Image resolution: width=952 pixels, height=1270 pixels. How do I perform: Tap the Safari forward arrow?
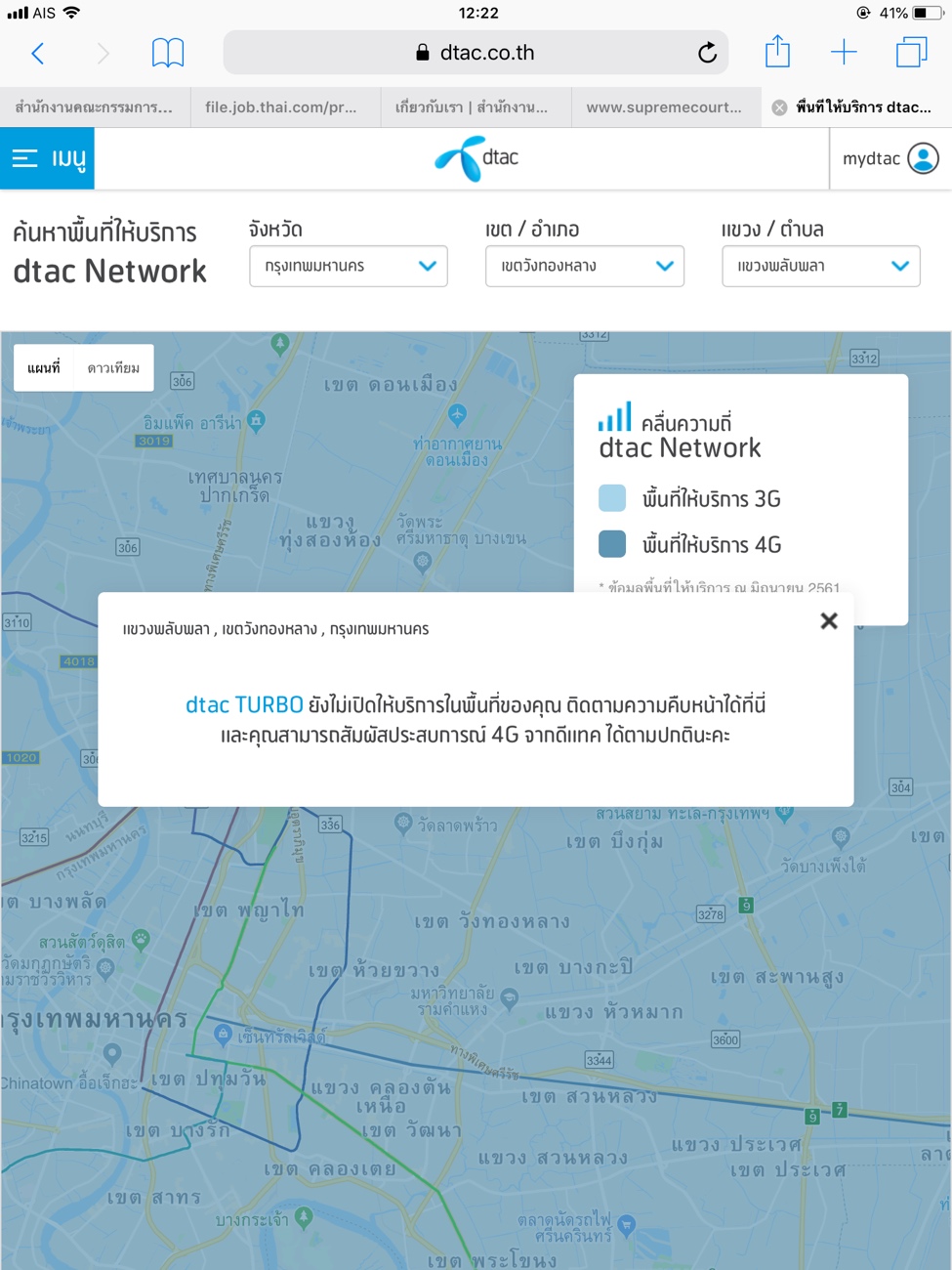pyautogui.click(x=103, y=53)
